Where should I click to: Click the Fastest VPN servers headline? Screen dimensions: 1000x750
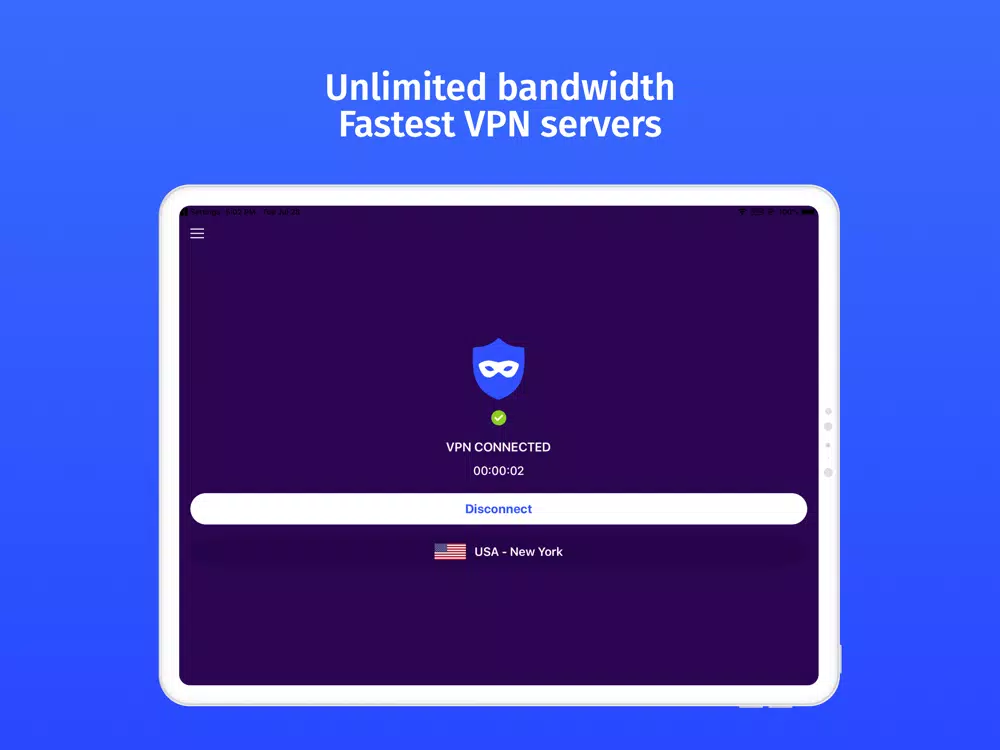pyautogui.click(x=500, y=124)
